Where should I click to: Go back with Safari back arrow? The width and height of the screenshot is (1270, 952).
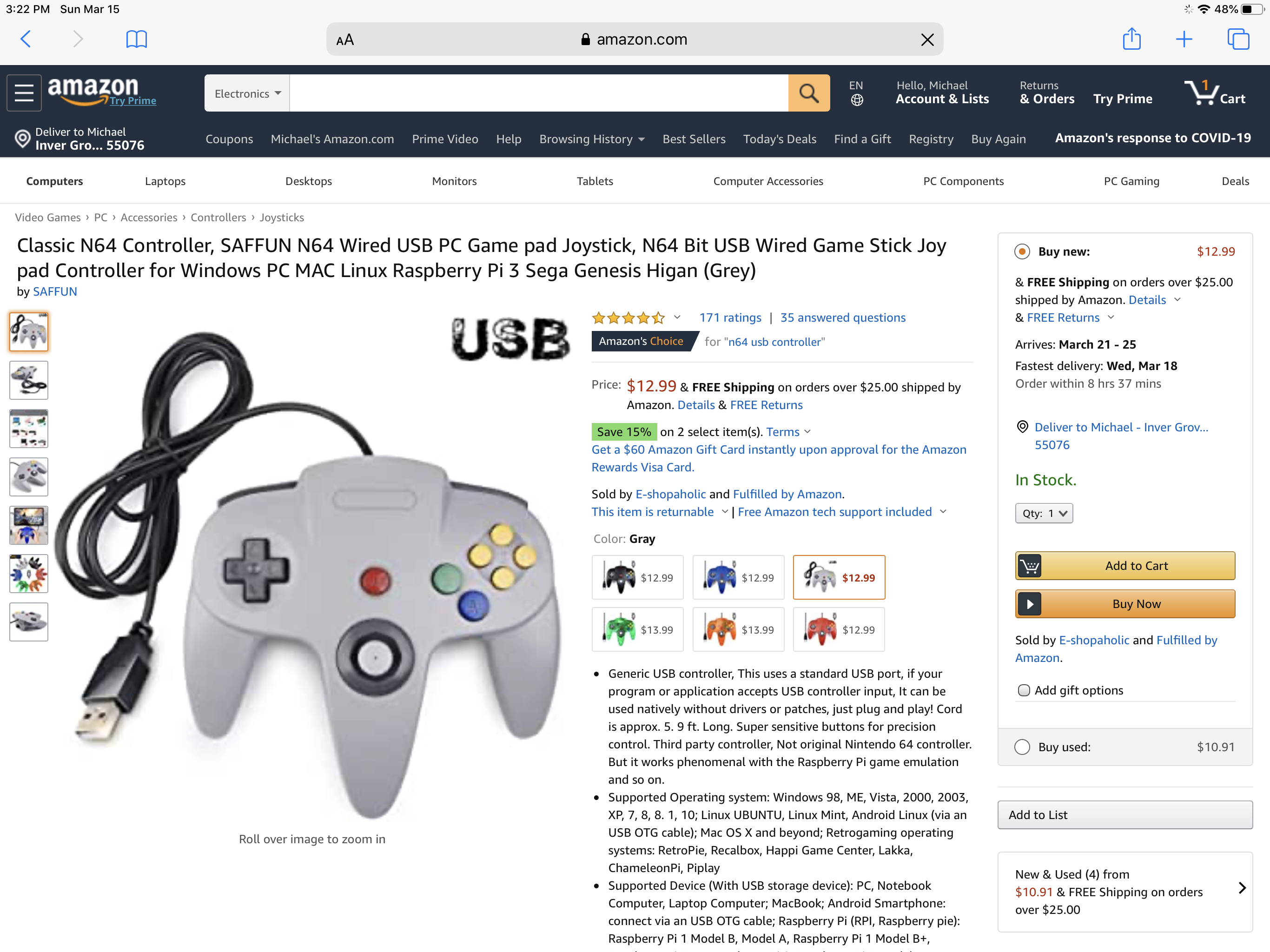tap(25, 39)
